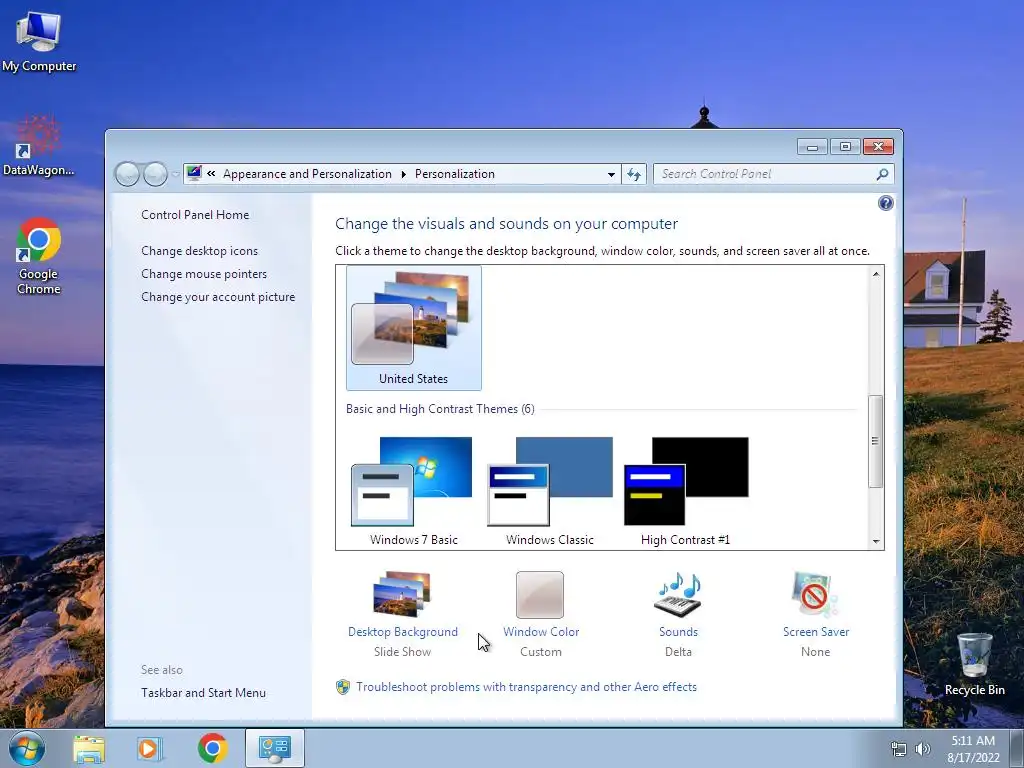Open the Screen Saver icon
1024x768 pixels.
[x=814, y=594]
